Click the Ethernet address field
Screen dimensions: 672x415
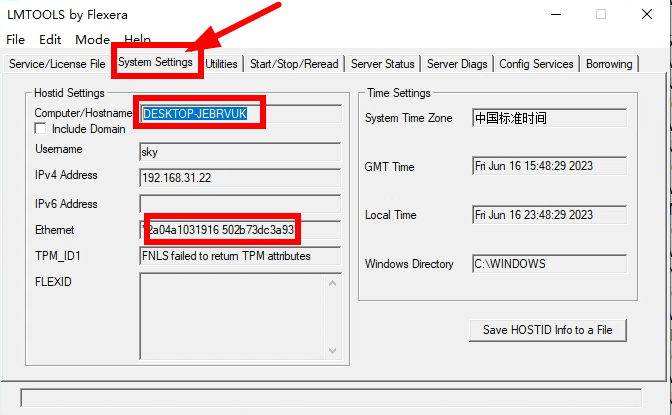[x=240, y=230]
